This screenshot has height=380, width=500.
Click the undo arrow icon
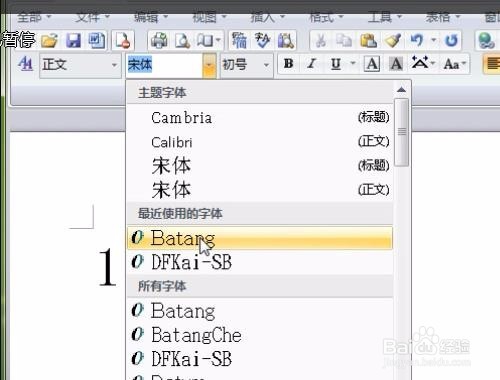point(417,41)
